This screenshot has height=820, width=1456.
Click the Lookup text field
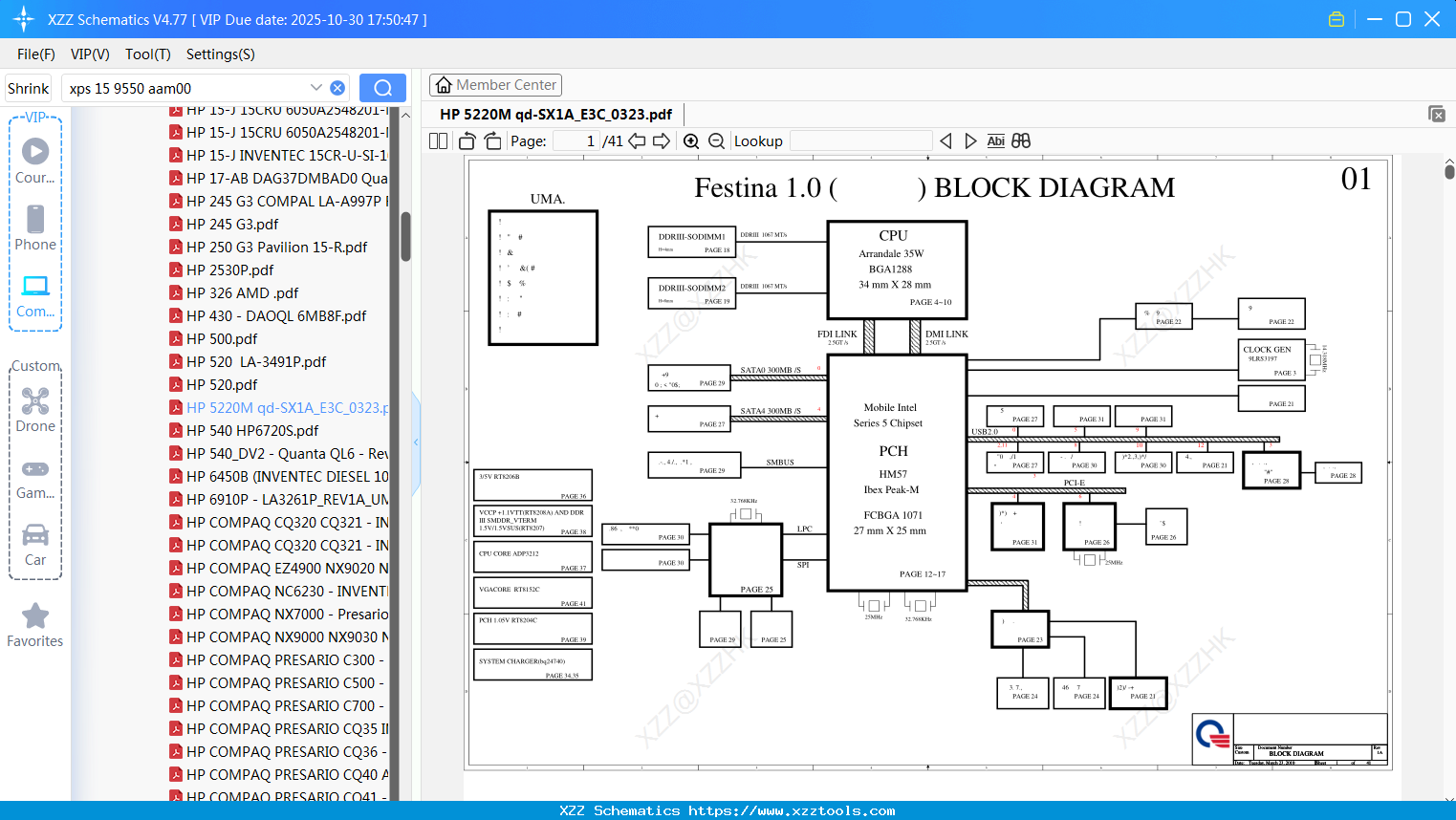tap(860, 140)
